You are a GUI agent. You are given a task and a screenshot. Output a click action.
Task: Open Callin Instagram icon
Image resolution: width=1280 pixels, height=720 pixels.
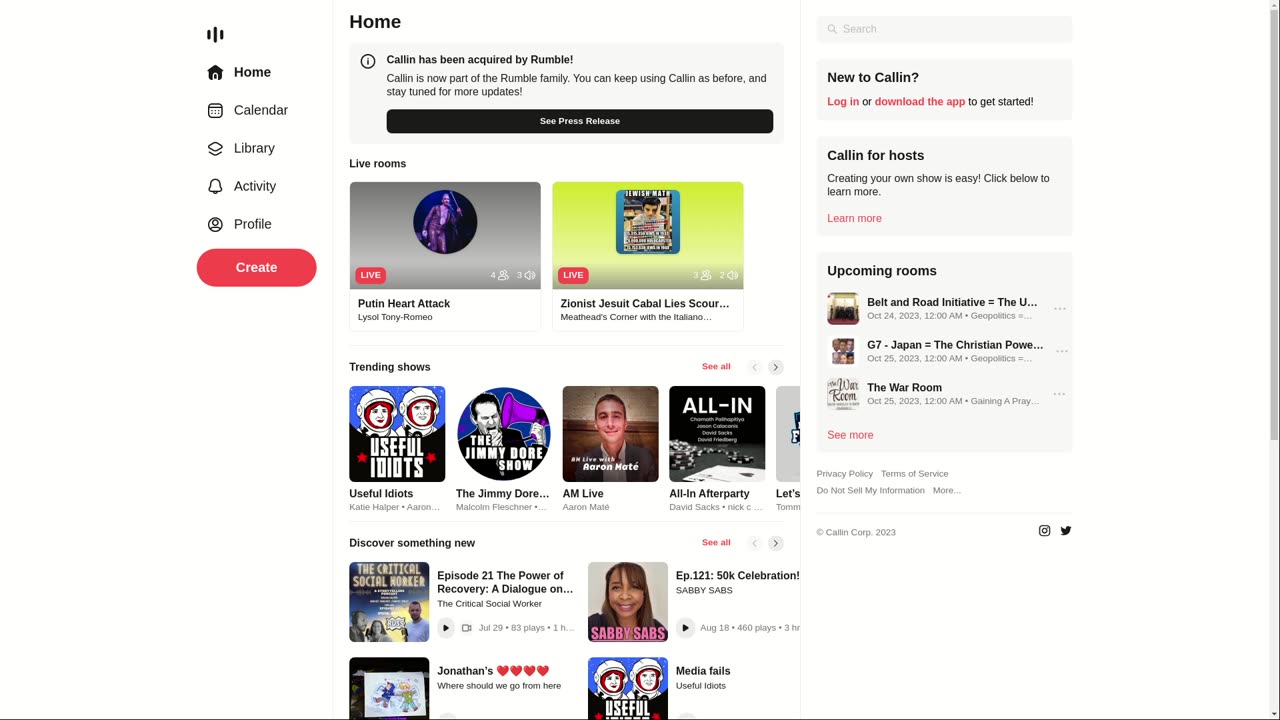click(x=1044, y=531)
